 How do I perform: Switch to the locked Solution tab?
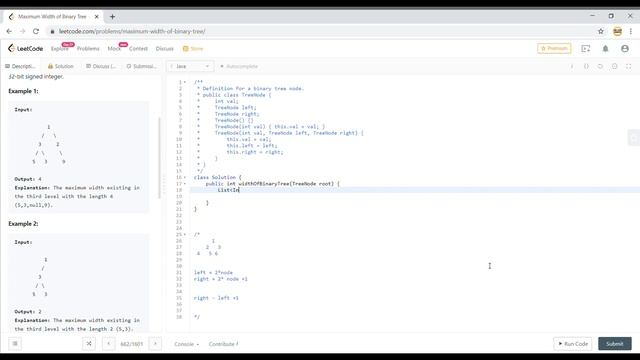tap(60, 66)
